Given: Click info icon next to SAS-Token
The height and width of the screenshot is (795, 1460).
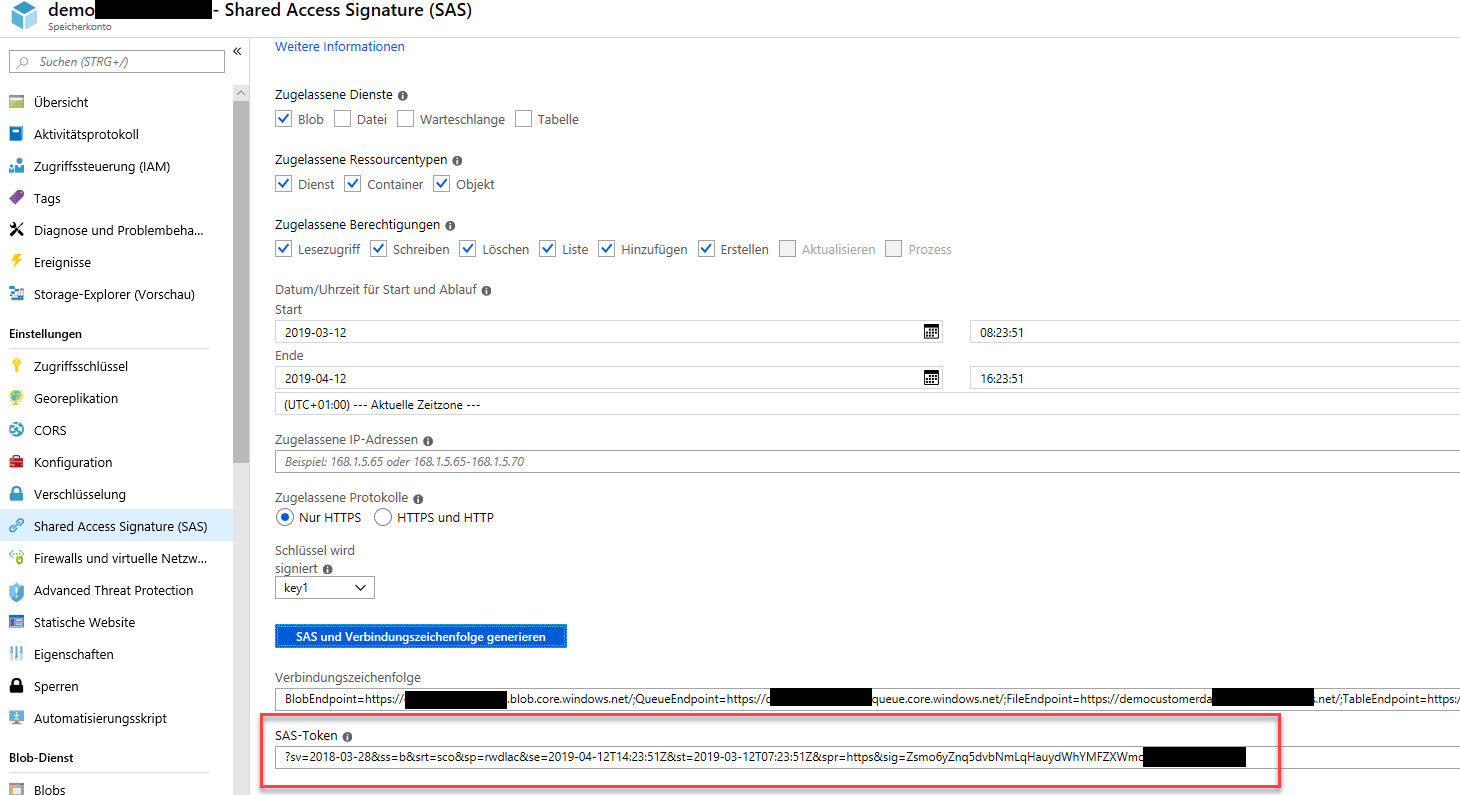Looking at the screenshot, I should point(347,736).
